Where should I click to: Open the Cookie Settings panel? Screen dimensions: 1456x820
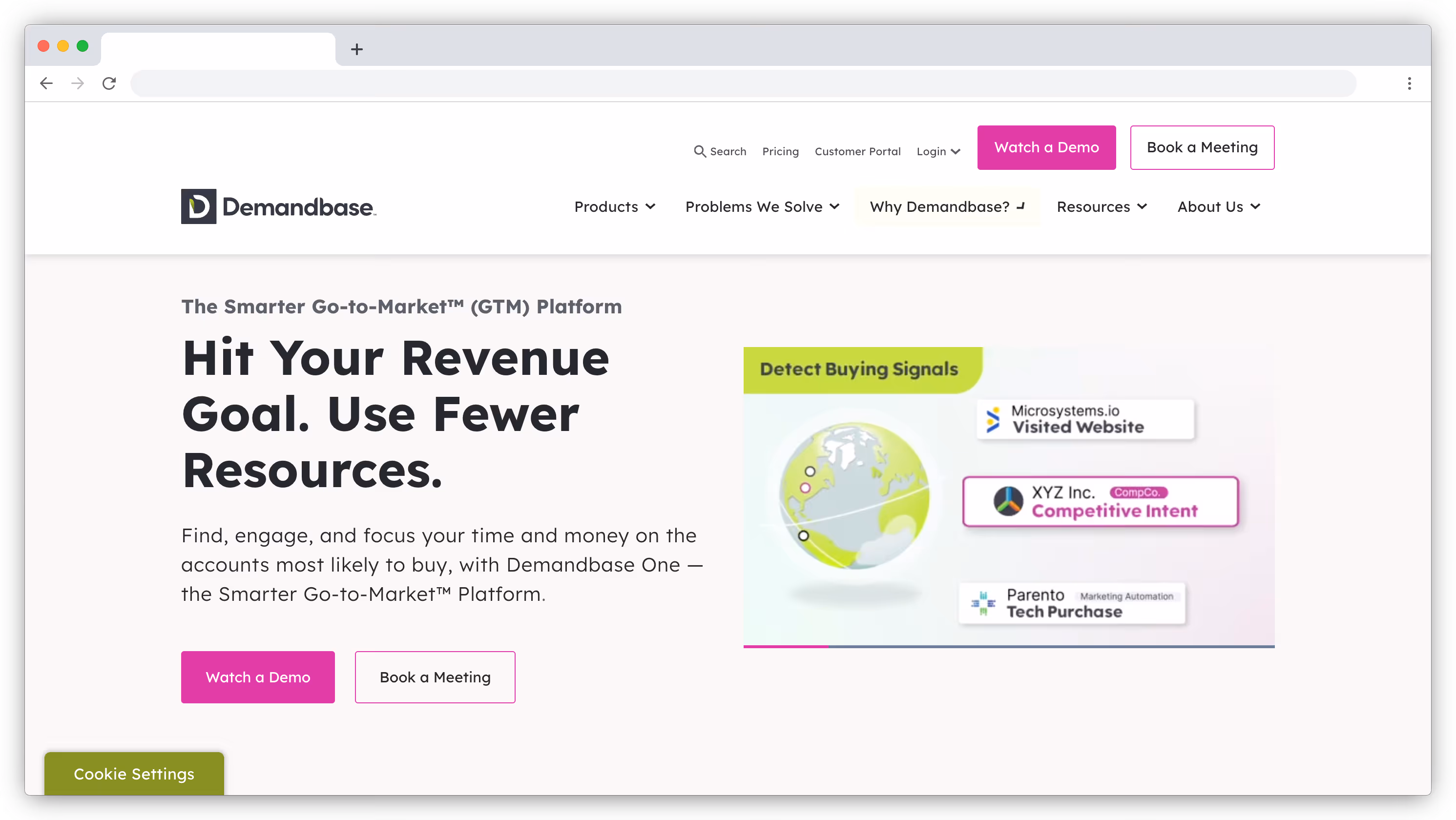tap(134, 774)
